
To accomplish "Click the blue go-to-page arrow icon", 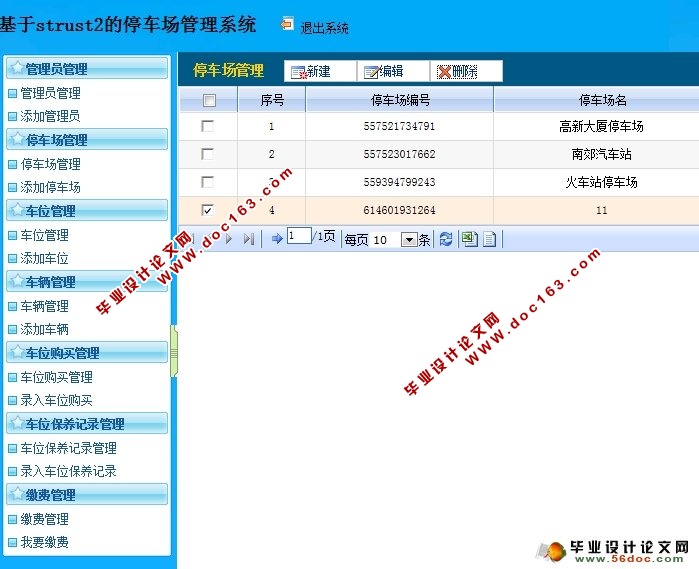I will click(277, 239).
